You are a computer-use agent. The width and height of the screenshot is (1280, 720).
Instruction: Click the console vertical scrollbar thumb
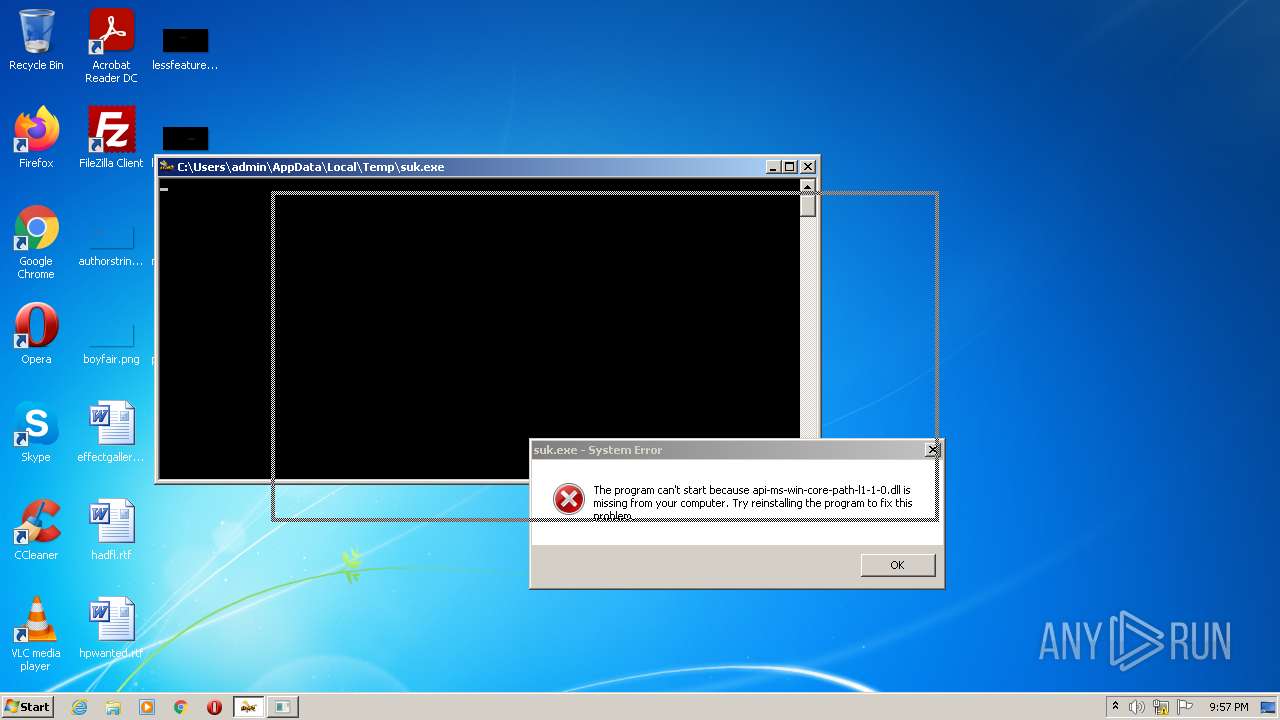(x=808, y=206)
